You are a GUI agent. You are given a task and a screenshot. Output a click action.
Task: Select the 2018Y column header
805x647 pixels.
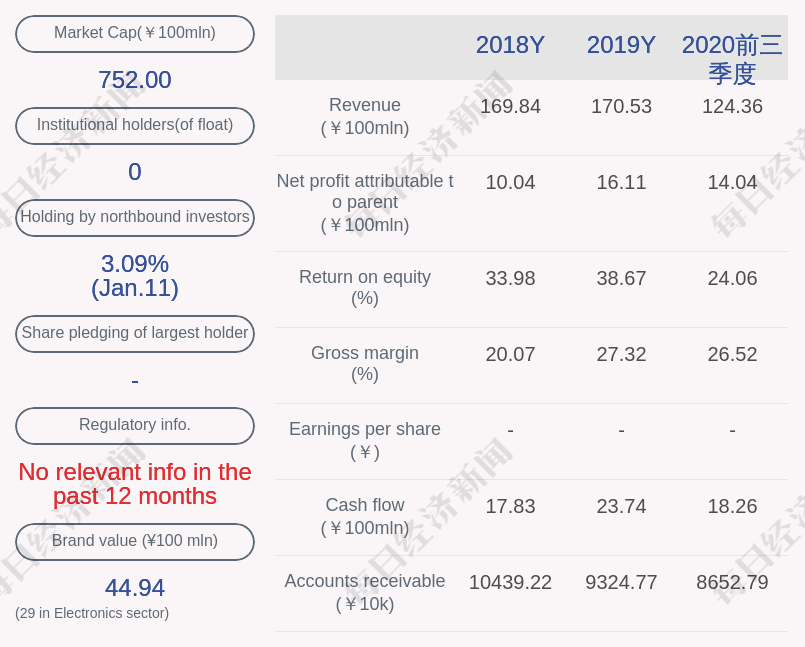click(510, 45)
